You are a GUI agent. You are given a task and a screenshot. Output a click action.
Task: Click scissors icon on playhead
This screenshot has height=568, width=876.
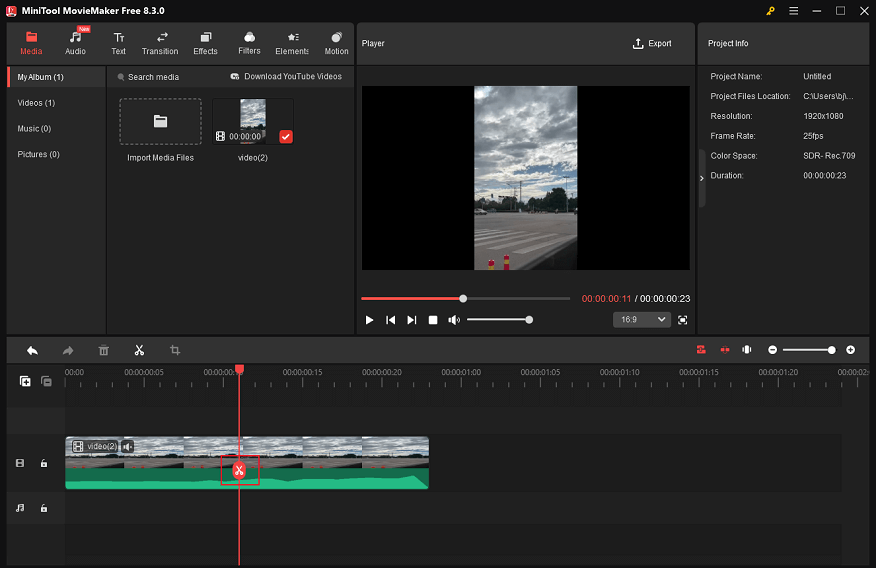coord(239,470)
